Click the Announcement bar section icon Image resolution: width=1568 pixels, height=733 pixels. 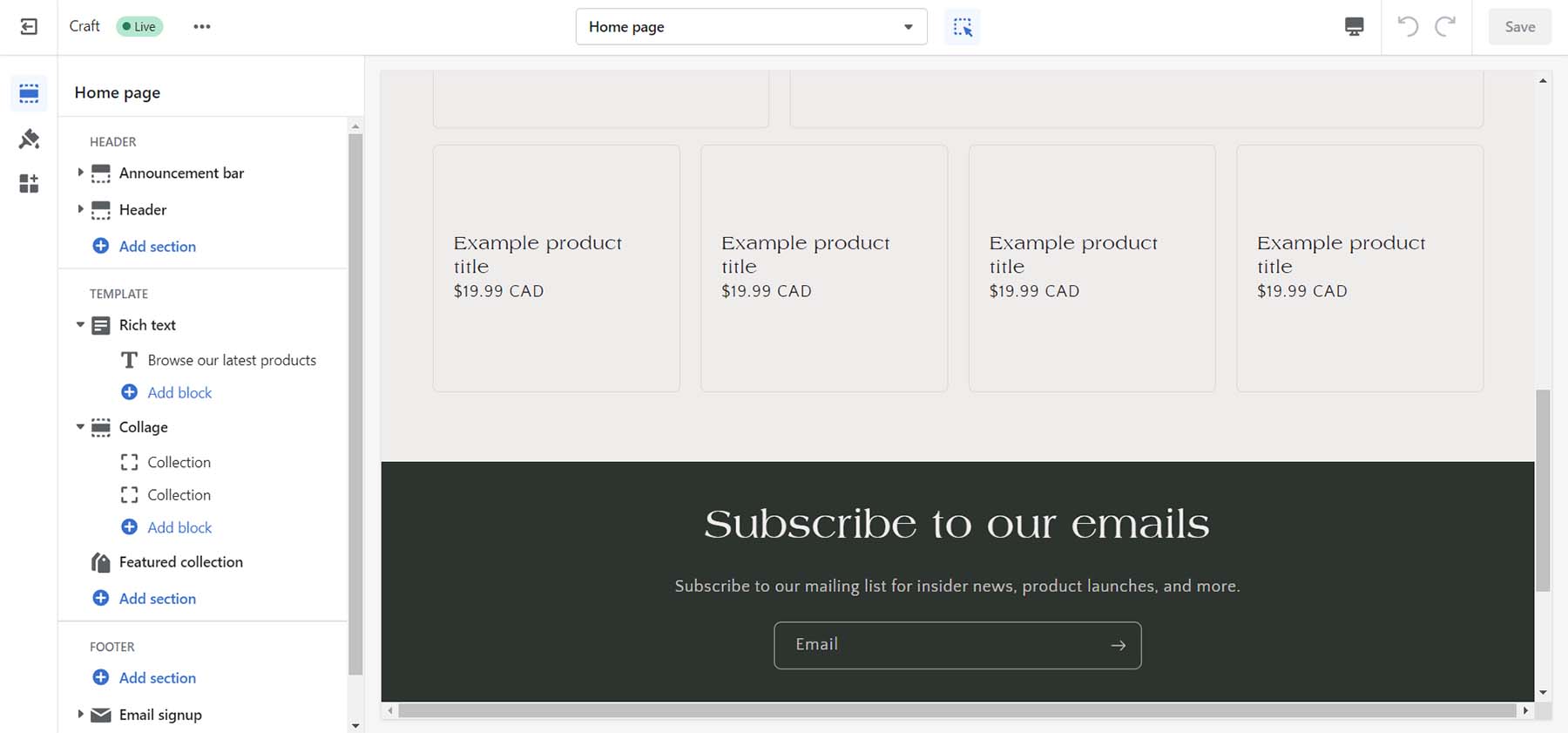click(101, 173)
